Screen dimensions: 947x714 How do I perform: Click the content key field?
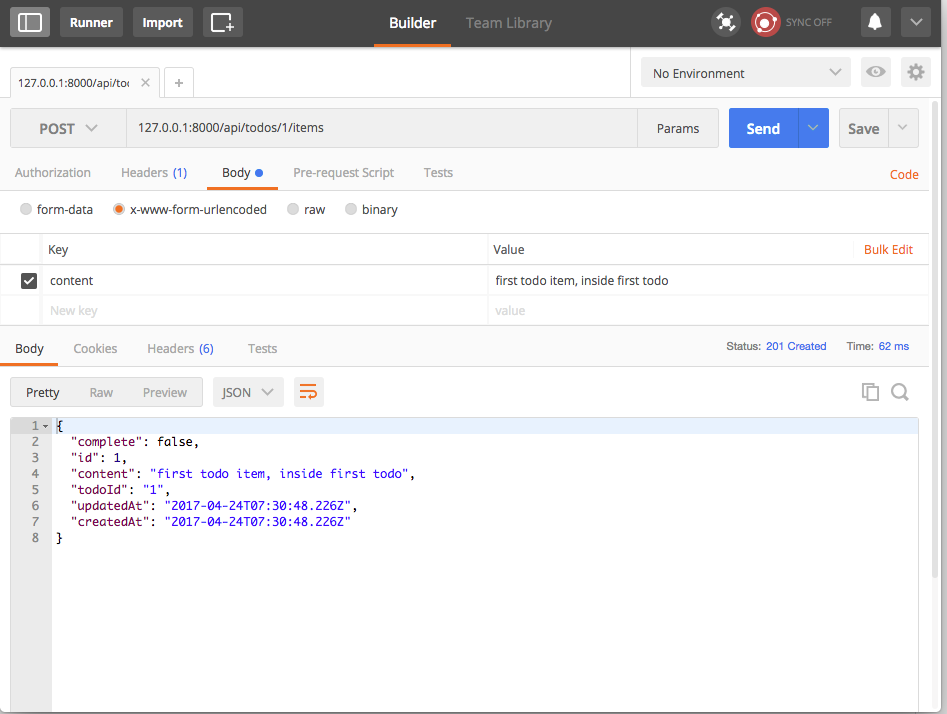tap(265, 281)
